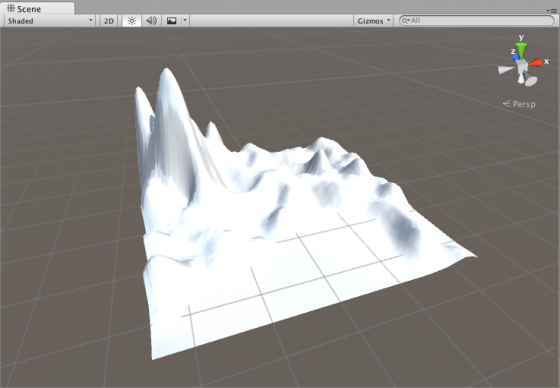The image size is (560, 388).
Task: Click the large gray cone with visible round base
Action: click(530, 79)
